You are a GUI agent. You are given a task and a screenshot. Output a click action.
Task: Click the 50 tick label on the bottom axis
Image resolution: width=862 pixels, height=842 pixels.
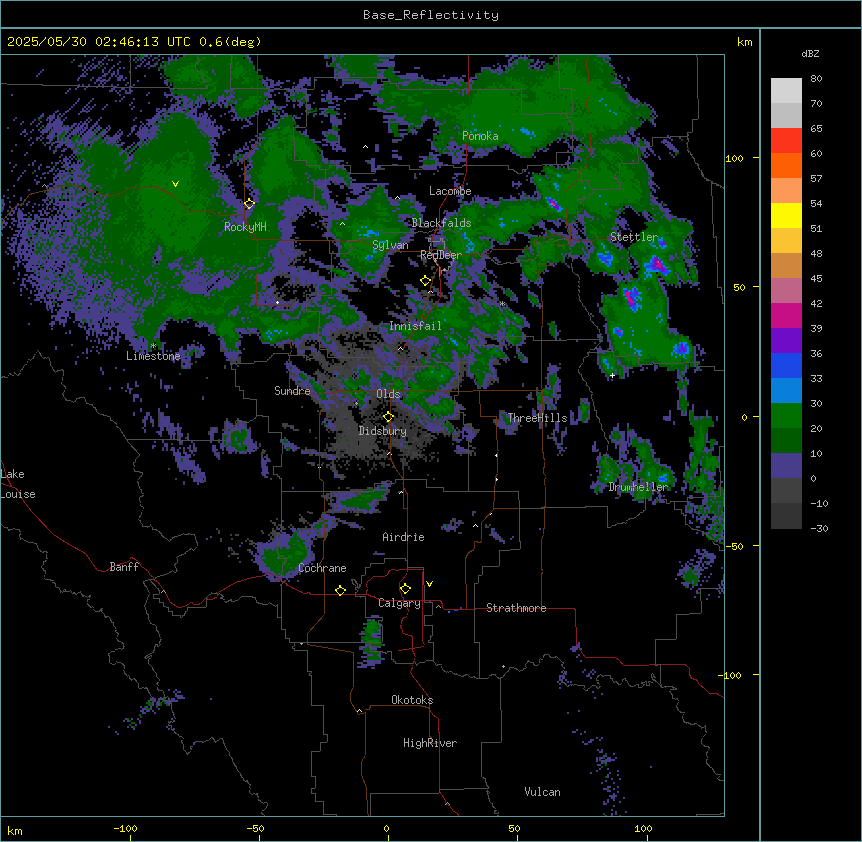(x=514, y=828)
